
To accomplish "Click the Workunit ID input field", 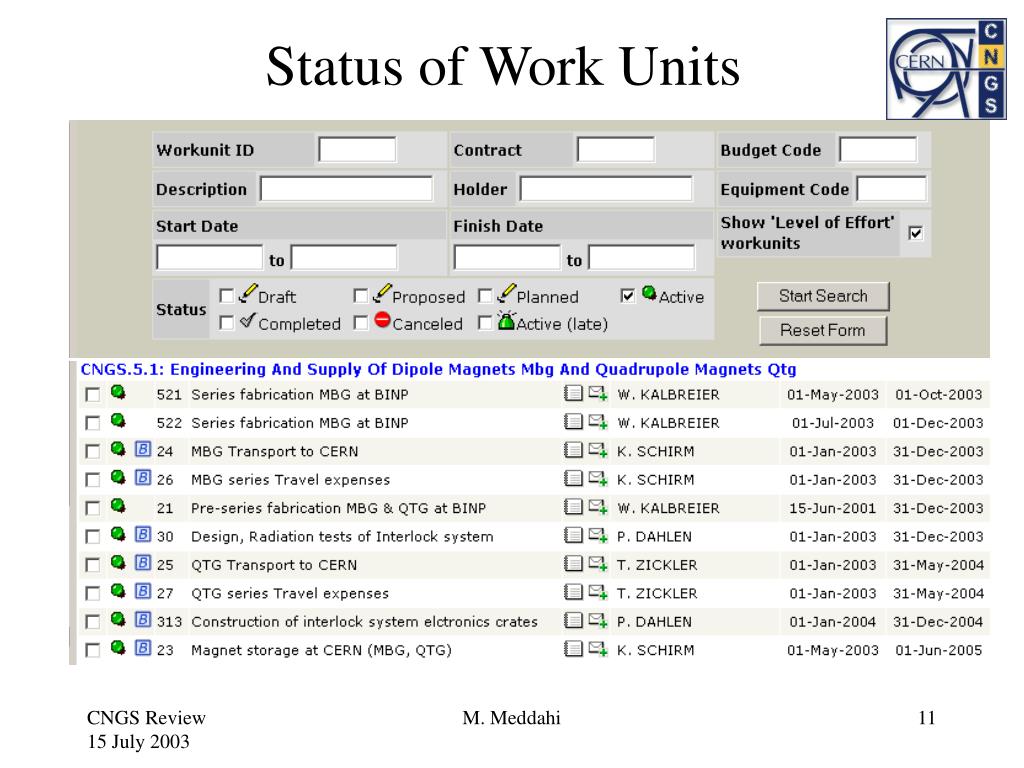I will coord(357,150).
